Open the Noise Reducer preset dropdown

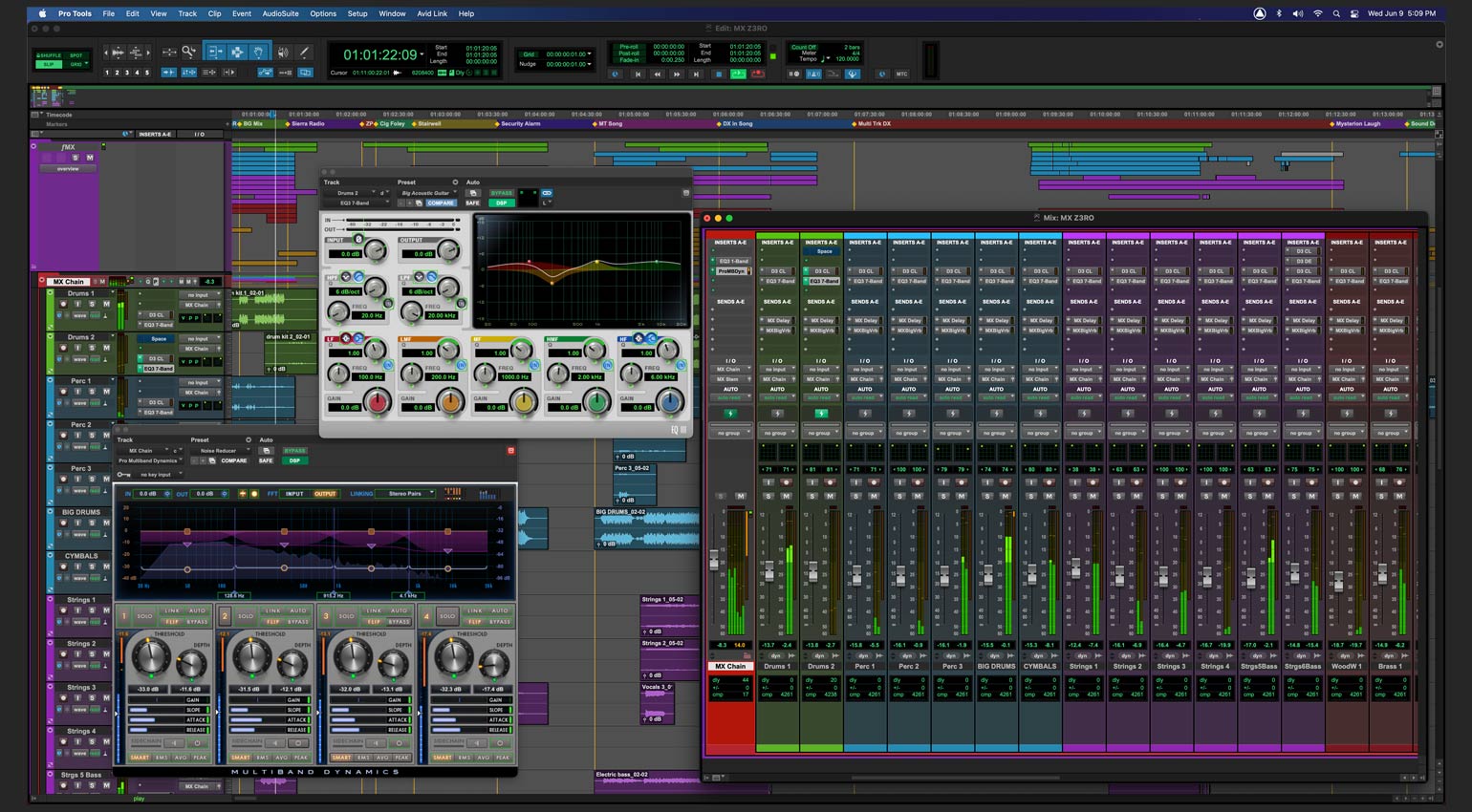[x=221, y=451]
